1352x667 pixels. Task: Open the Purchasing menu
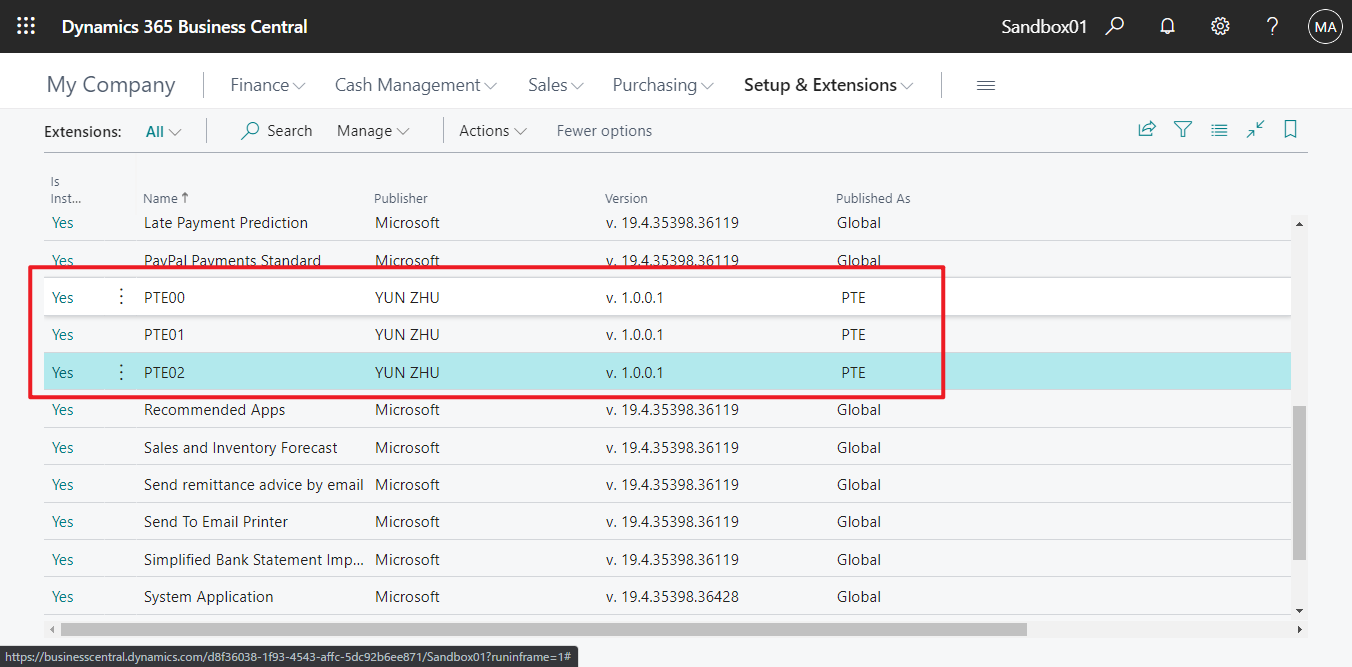662,84
